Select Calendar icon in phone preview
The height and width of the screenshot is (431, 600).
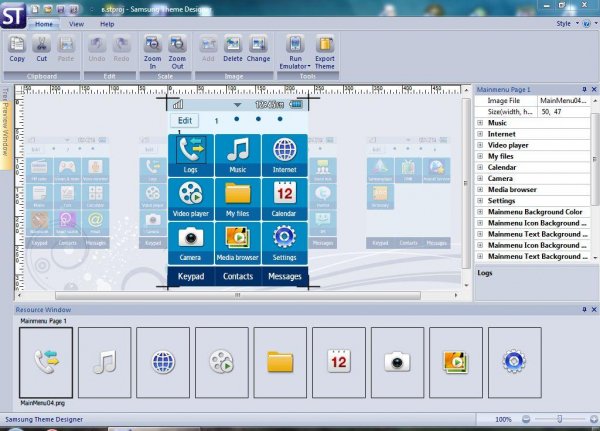pos(285,193)
